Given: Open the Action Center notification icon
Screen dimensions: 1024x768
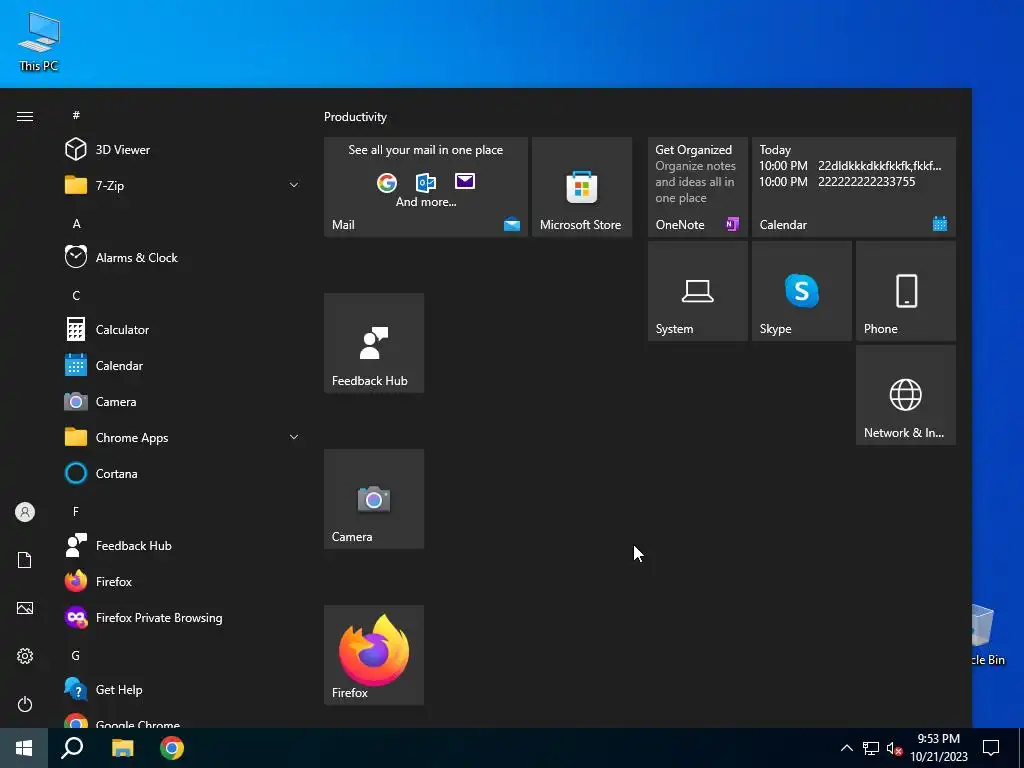Looking at the screenshot, I should (x=991, y=748).
